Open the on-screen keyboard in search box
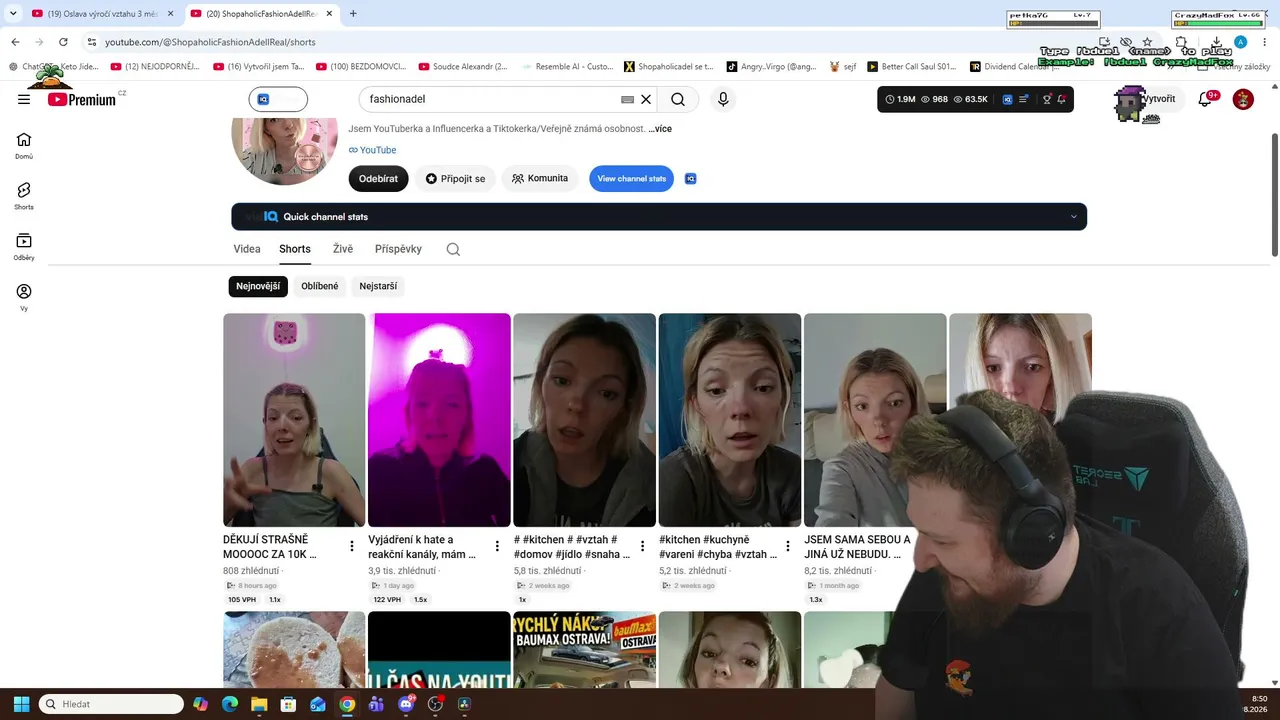Viewport: 1280px width, 720px height. (627, 99)
